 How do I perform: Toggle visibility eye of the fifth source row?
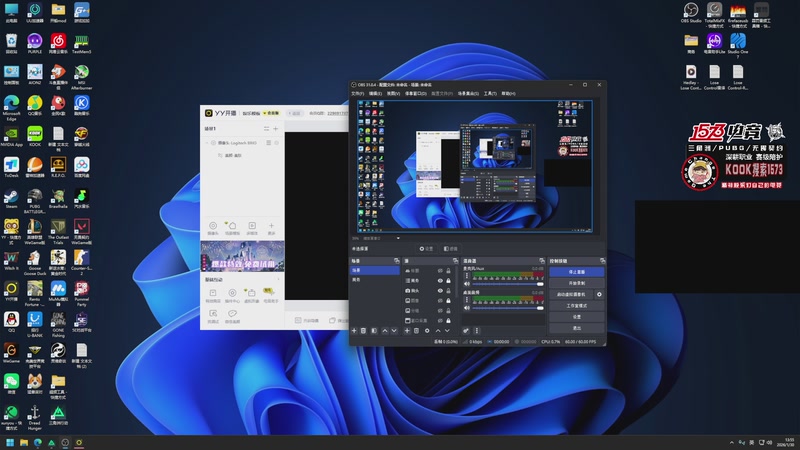440,311
